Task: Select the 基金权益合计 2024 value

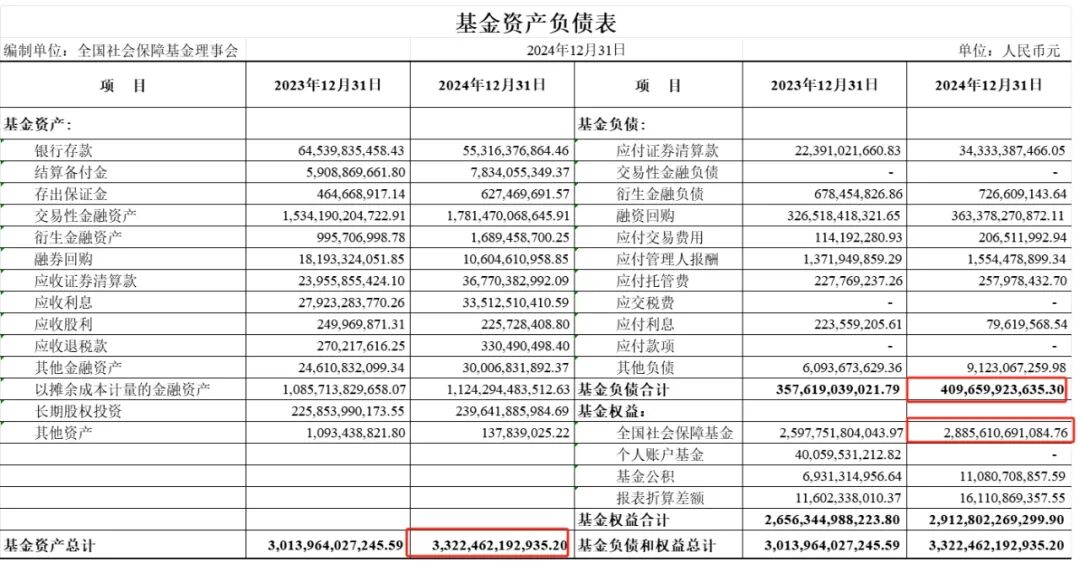Action: 987,520
